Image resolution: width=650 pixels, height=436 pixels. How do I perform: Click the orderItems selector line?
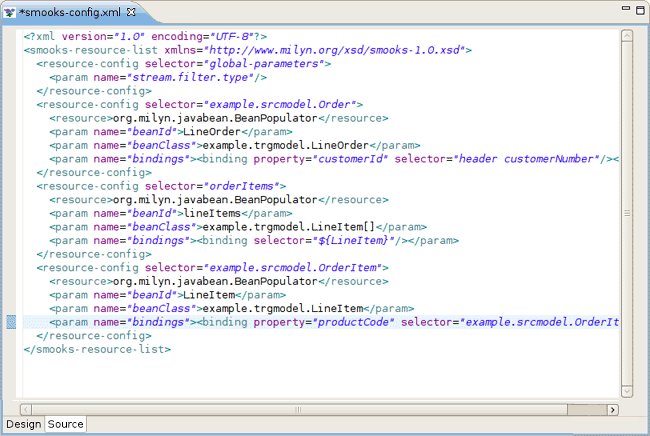161,186
